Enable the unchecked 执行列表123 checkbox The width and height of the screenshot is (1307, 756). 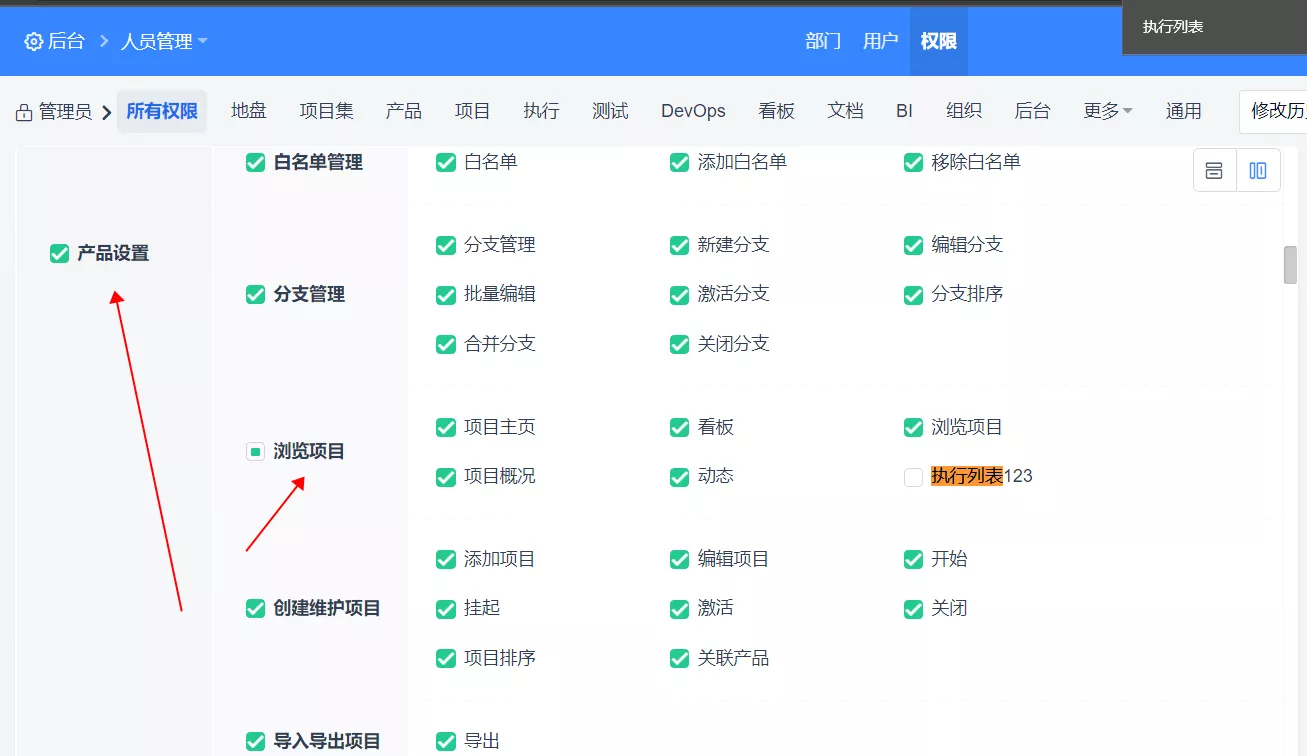click(x=913, y=477)
